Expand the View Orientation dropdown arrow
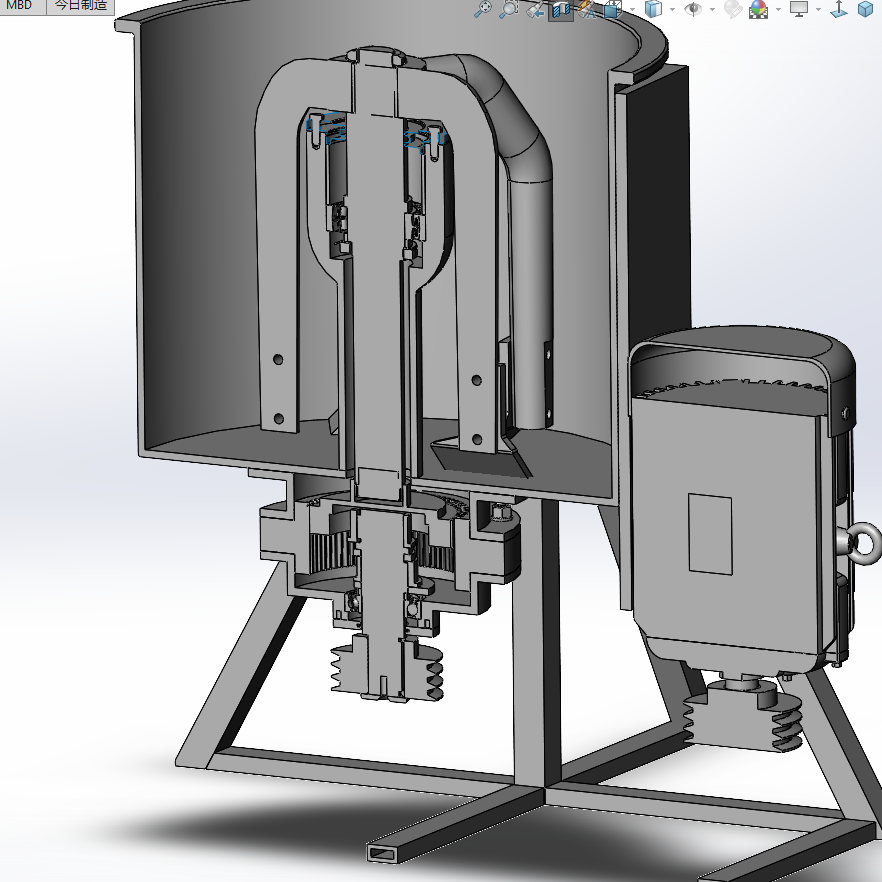The height and width of the screenshot is (882, 882). pos(632,10)
